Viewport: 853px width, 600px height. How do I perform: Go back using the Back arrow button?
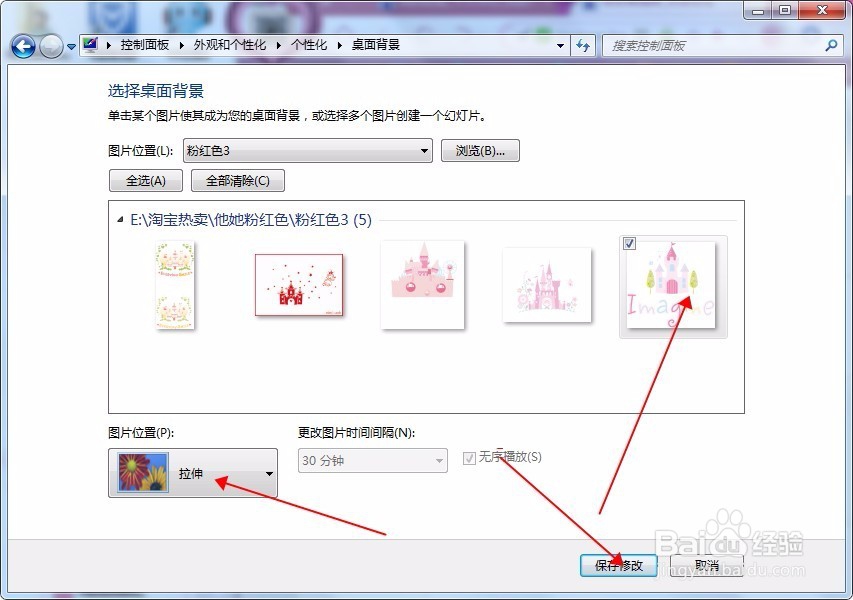coord(23,47)
